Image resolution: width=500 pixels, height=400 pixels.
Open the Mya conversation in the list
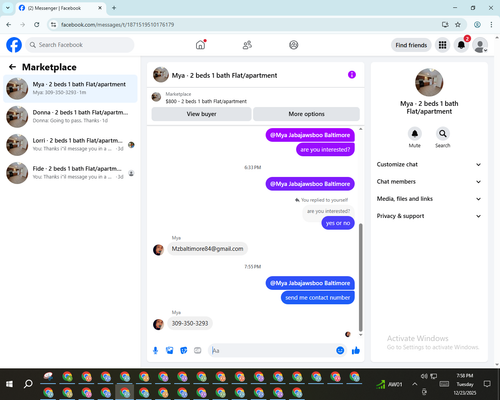[70, 89]
